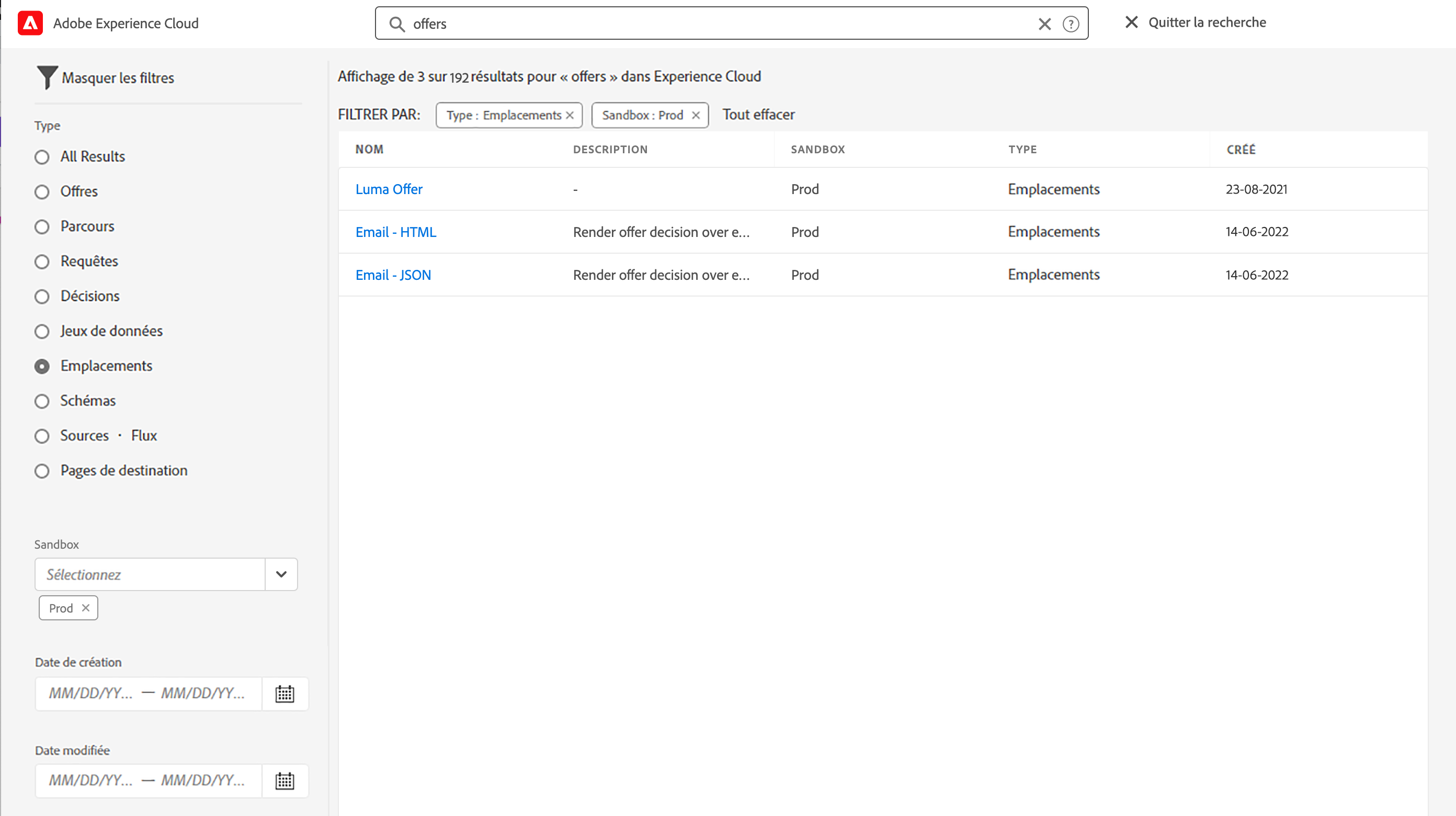The height and width of the screenshot is (816, 1456).
Task: Choose the Décisions radio option
Action: [x=42, y=296]
